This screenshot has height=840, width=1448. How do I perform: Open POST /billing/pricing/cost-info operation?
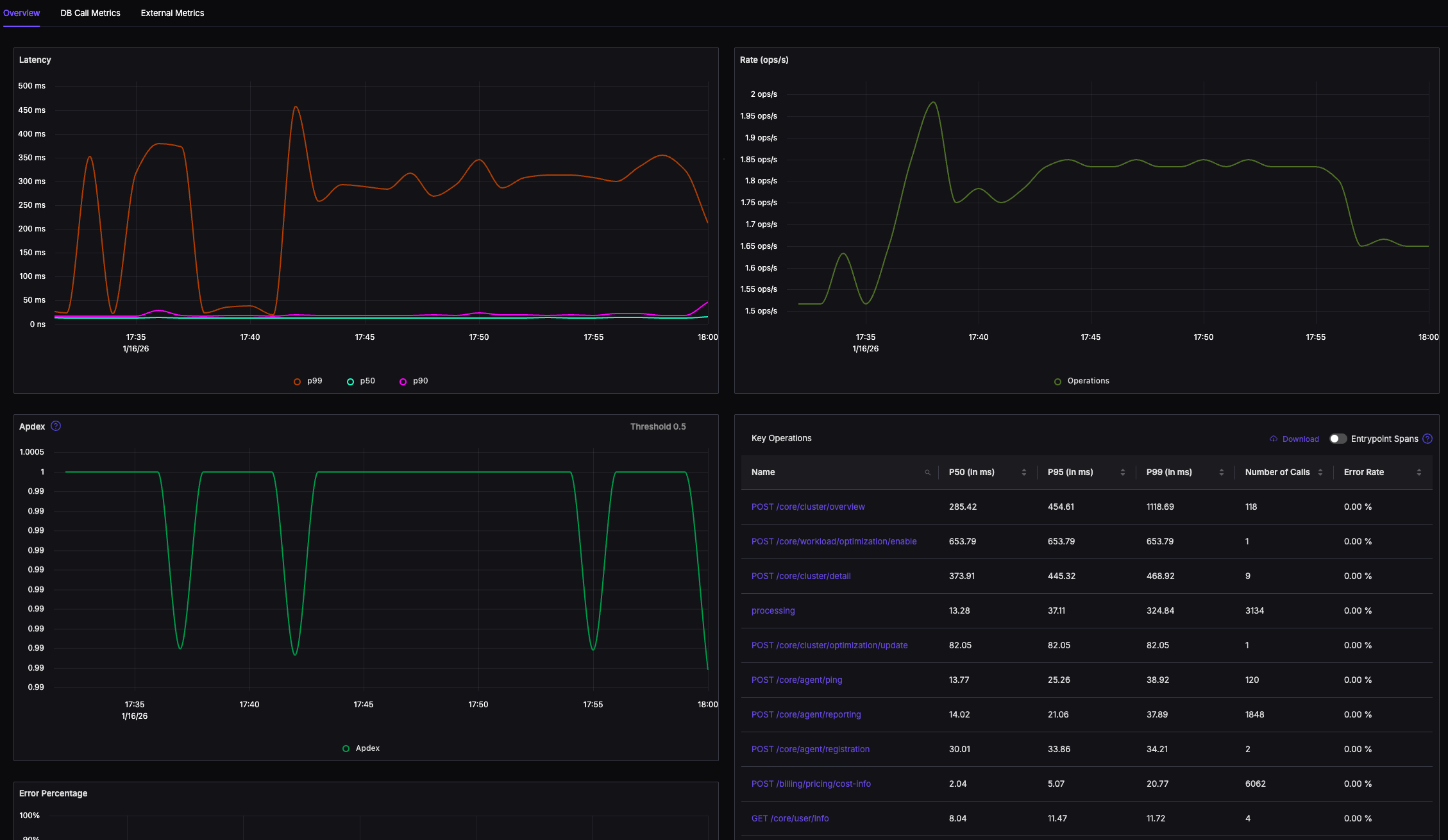coord(811,784)
